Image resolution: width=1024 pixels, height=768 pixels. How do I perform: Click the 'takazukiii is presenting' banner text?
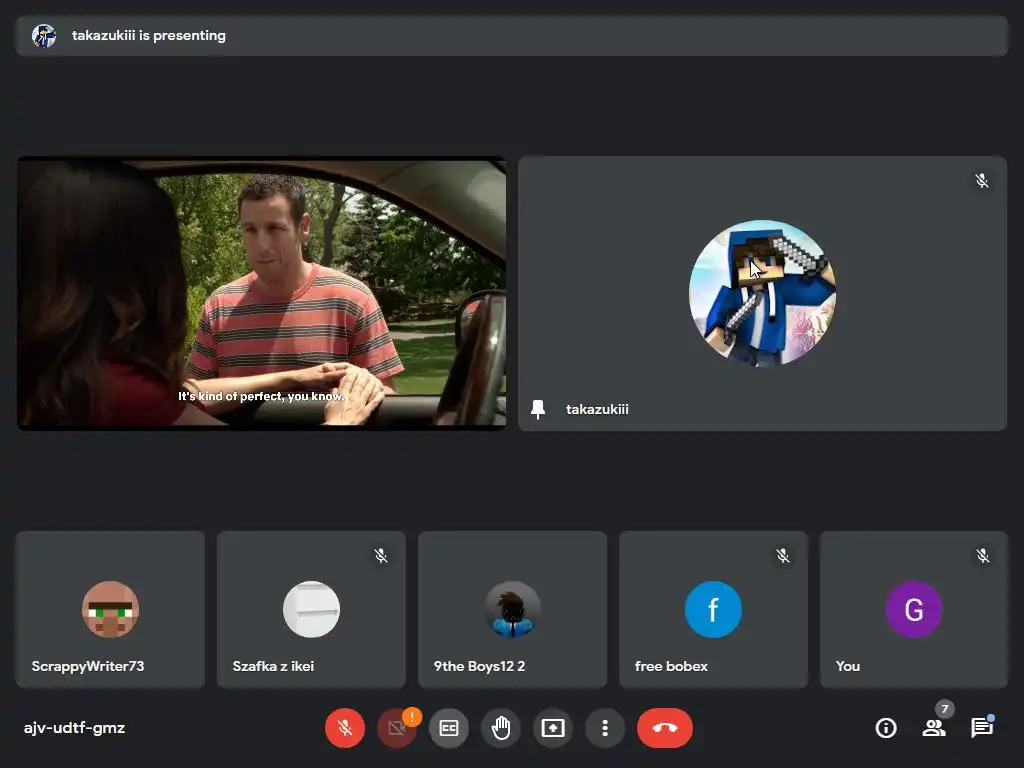point(149,36)
